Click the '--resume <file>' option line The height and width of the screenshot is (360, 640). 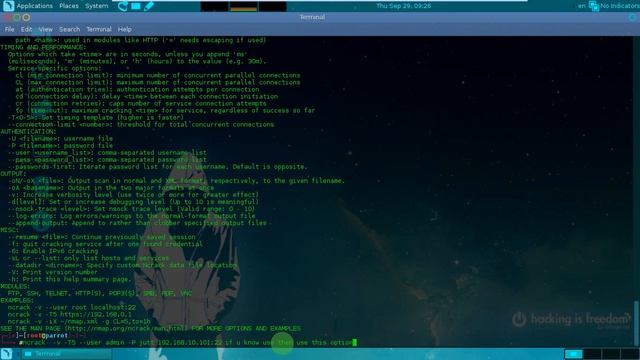coord(102,237)
